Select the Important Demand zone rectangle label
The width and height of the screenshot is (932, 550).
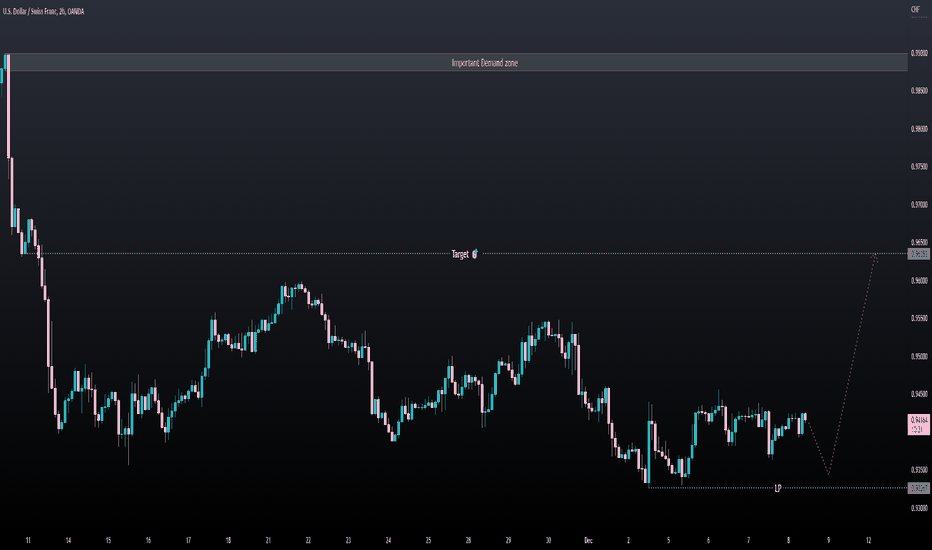click(484, 62)
